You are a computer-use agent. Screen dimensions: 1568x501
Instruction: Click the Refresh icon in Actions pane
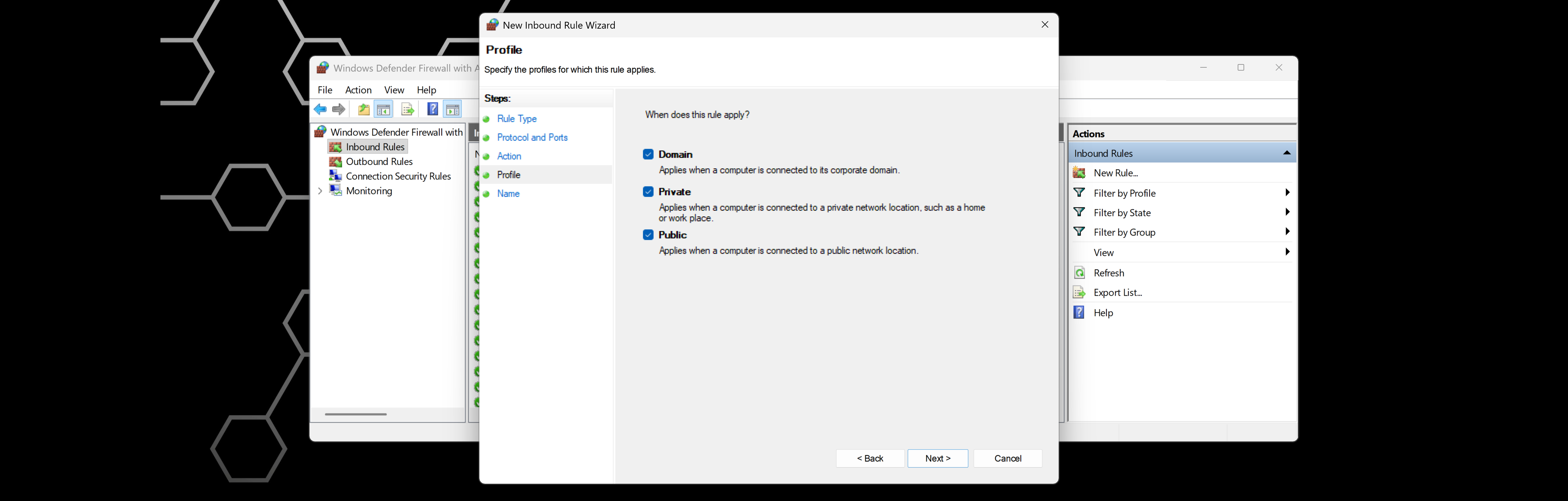pyautogui.click(x=1079, y=273)
